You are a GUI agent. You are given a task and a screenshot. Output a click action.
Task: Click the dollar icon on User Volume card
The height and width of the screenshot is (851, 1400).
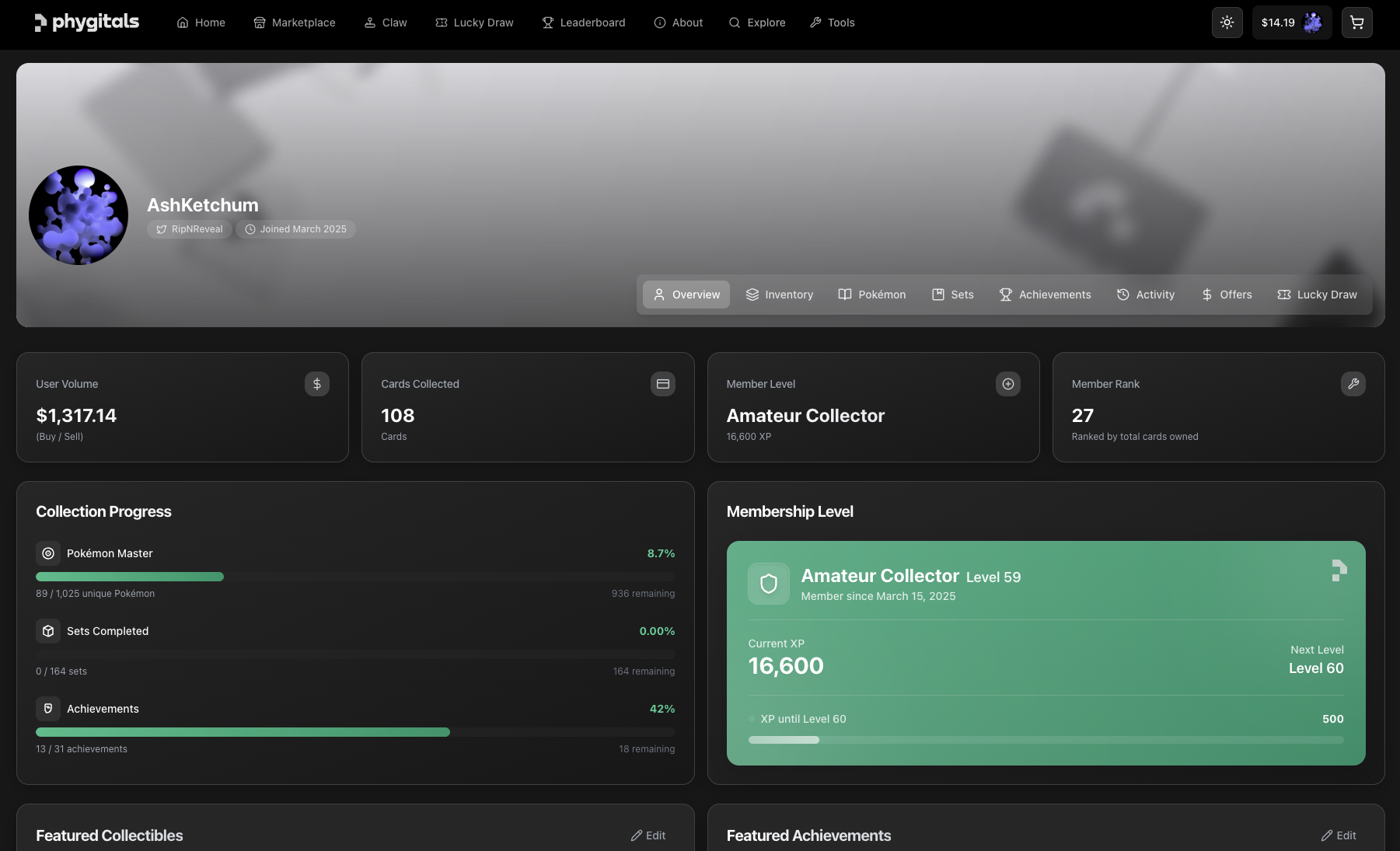(317, 384)
